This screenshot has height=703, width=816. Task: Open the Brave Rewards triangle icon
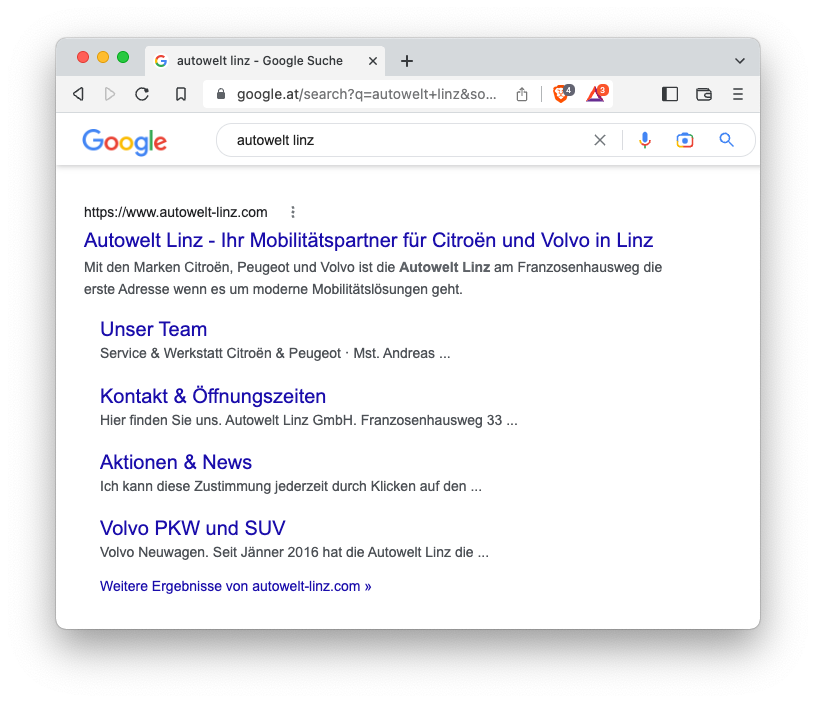(x=596, y=94)
